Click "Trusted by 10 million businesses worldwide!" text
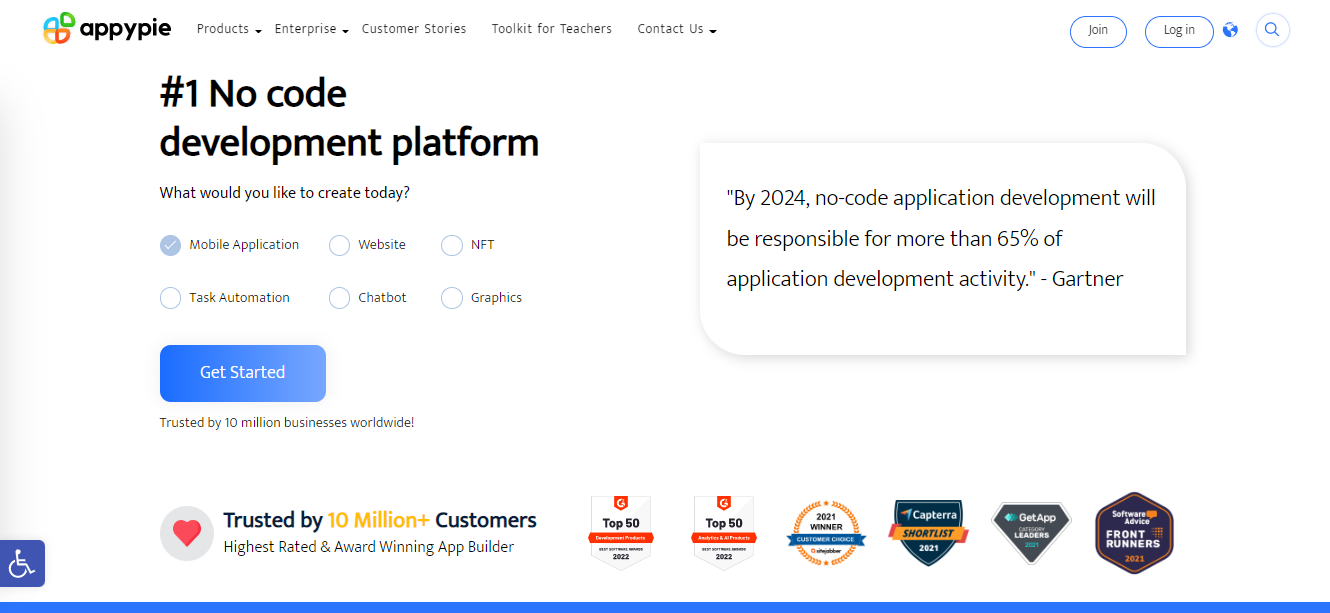 [x=287, y=423]
